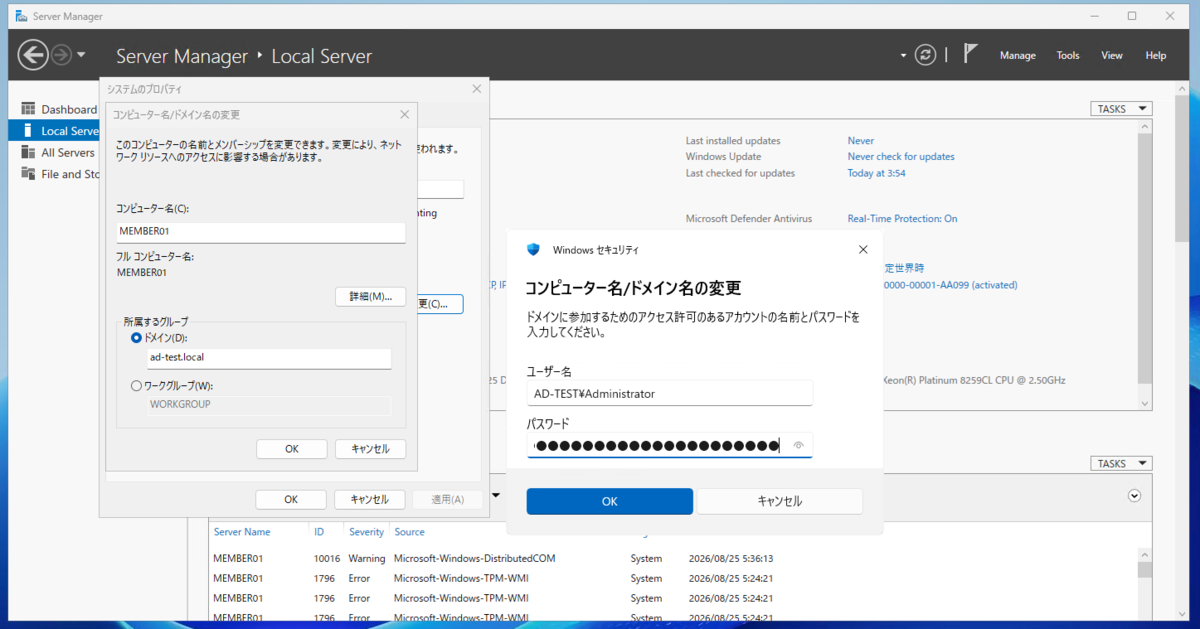Select the ワークグループ(W) radio button
The height and width of the screenshot is (629, 1200).
[137, 385]
